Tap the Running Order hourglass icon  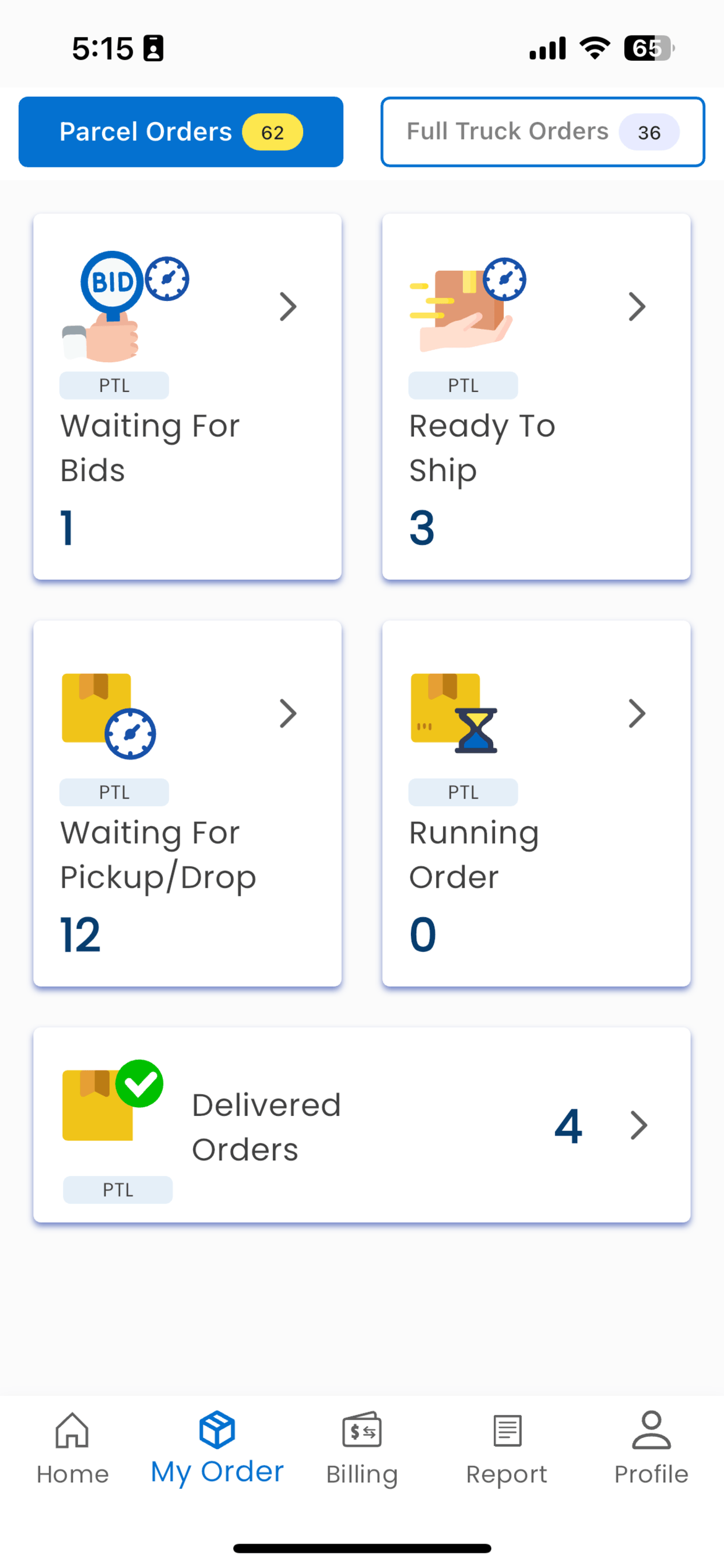point(454,713)
